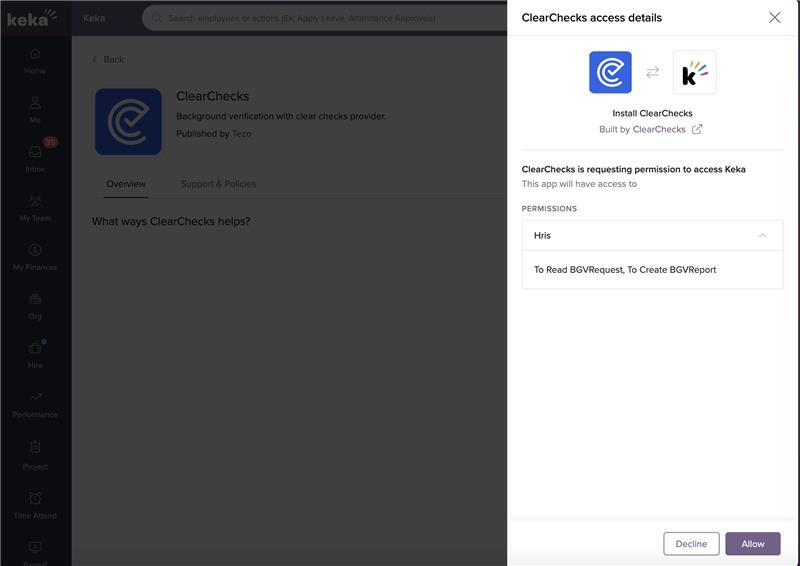The width and height of the screenshot is (800, 566).
Task: Collapse the Hris permissions chevron
Action: point(762,236)
